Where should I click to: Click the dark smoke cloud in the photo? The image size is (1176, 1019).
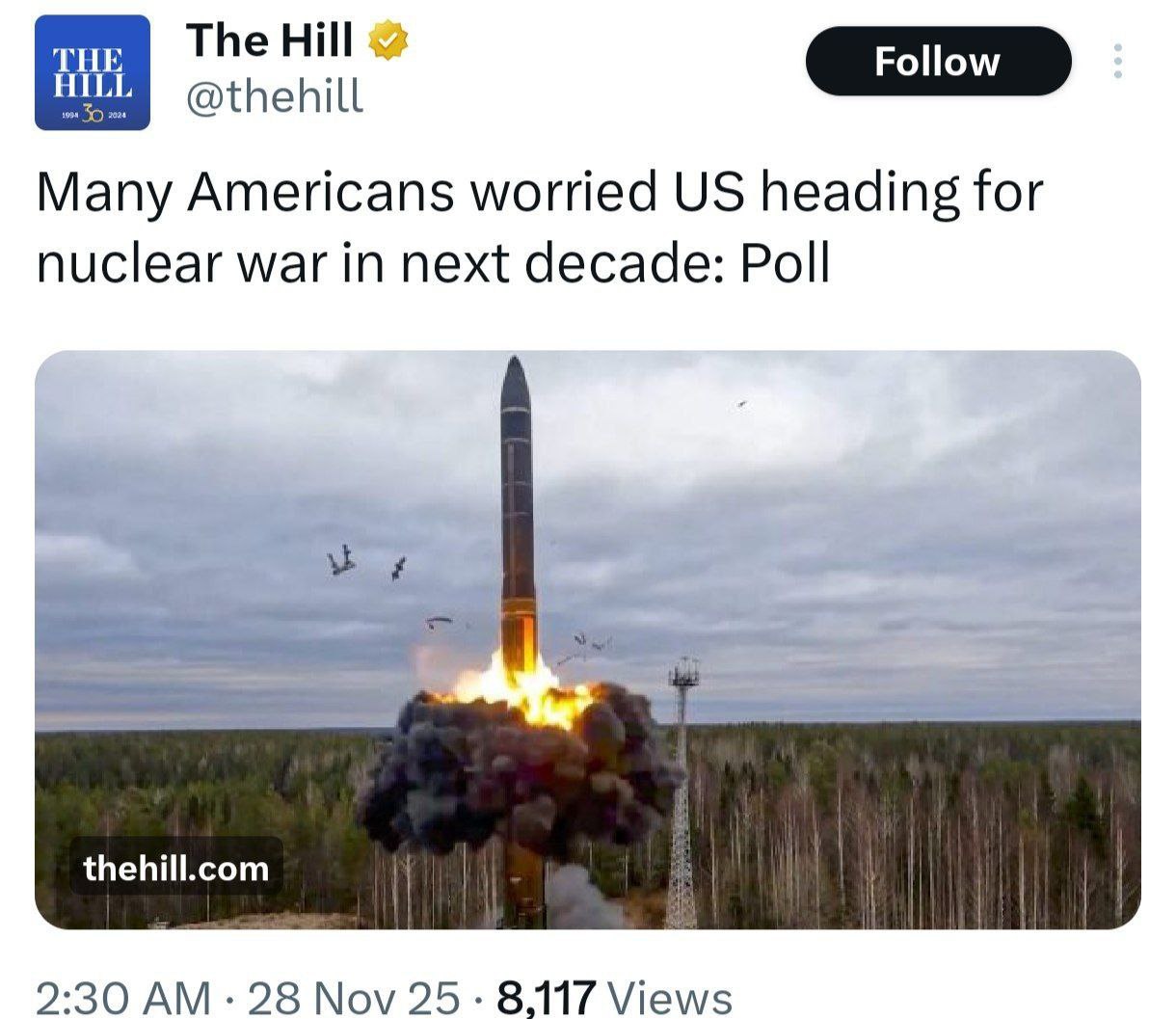tap(521, 771)
